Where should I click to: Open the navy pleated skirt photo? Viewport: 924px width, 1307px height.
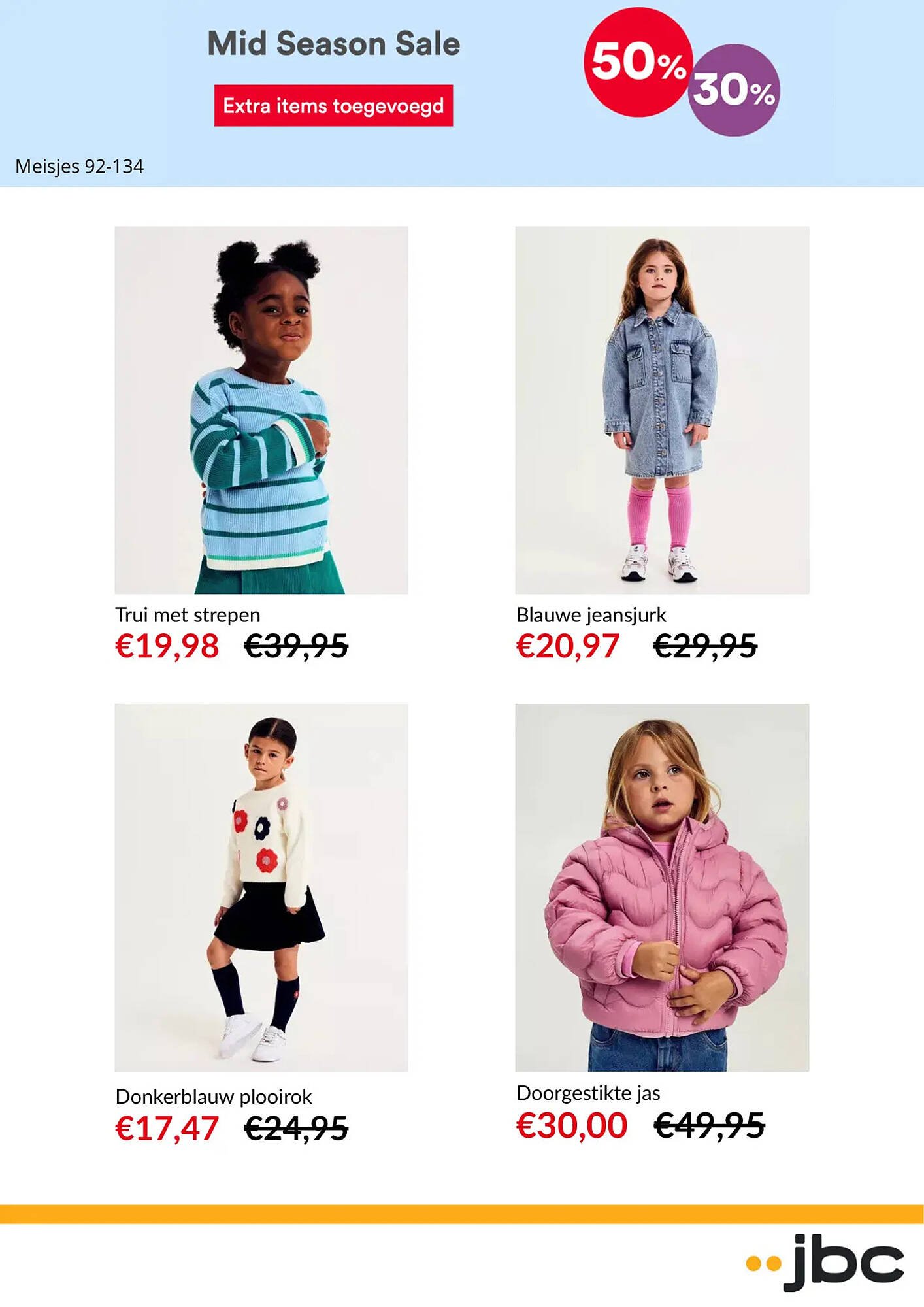(261, 887)
